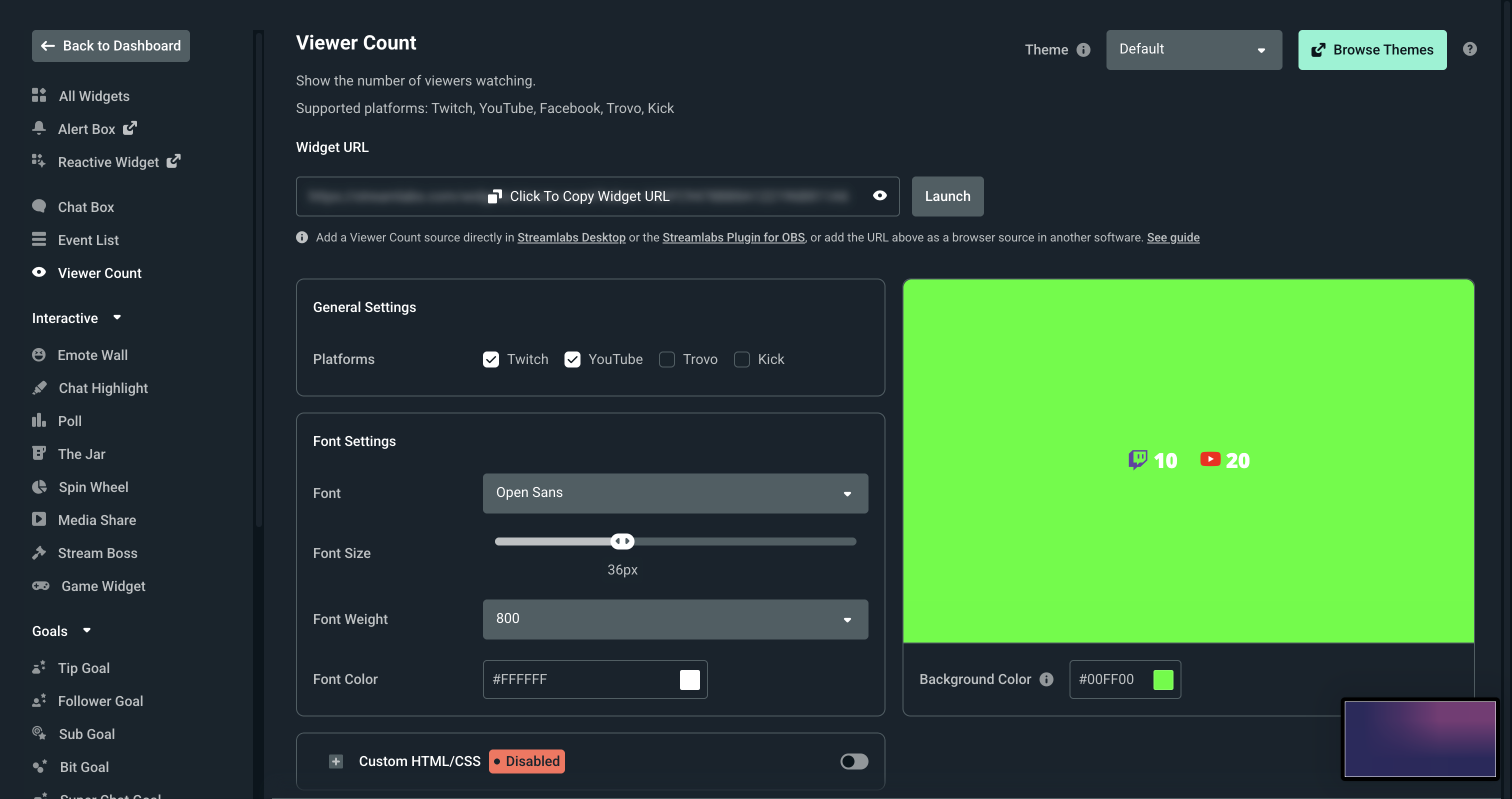Image resolution: width=1512 pixels, height=799 pixels.
Task: Uncheck the Twitch platform checkbox
Action: (x=490, y=359)
